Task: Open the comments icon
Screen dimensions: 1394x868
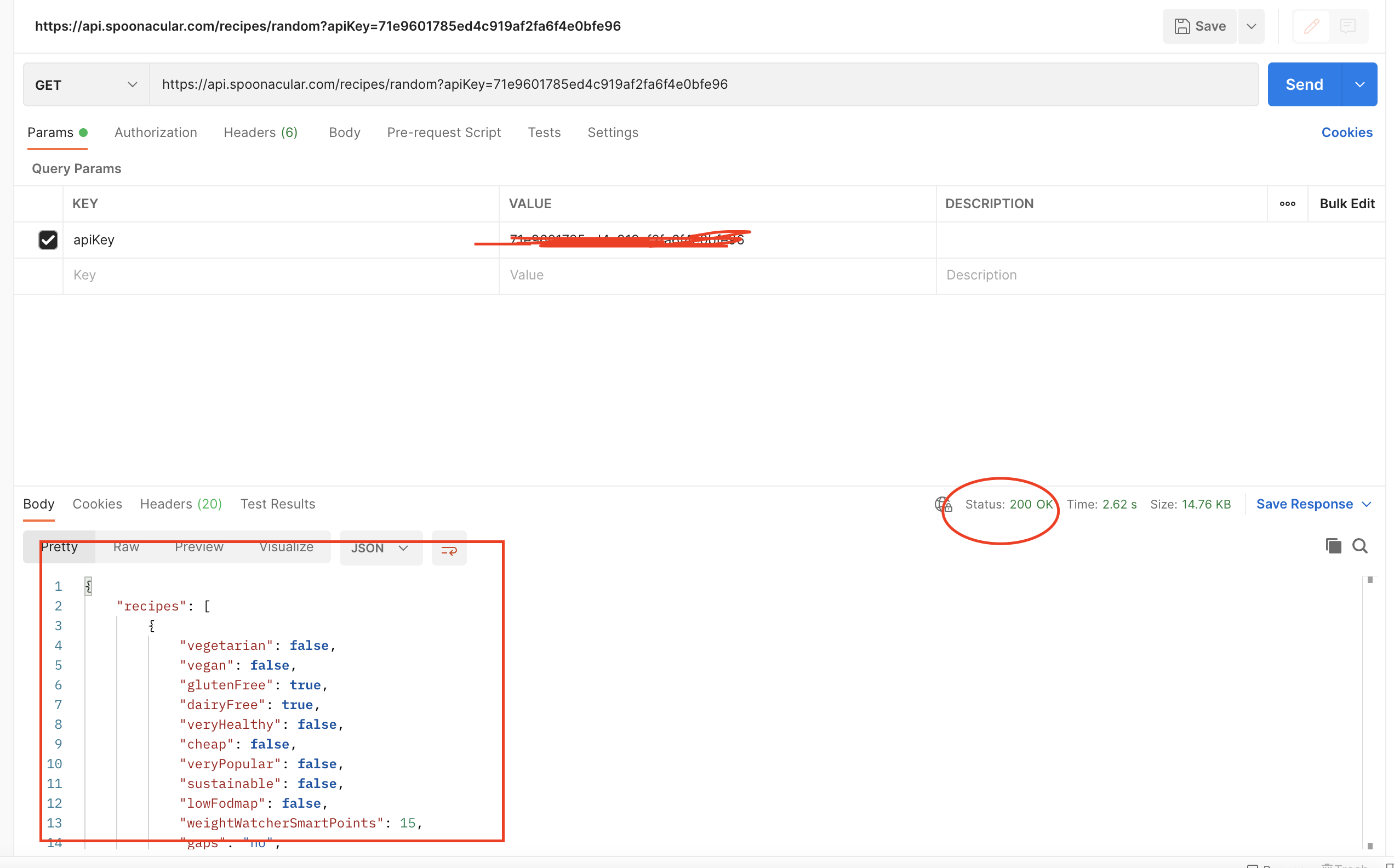Action: tap(1347, 26)
